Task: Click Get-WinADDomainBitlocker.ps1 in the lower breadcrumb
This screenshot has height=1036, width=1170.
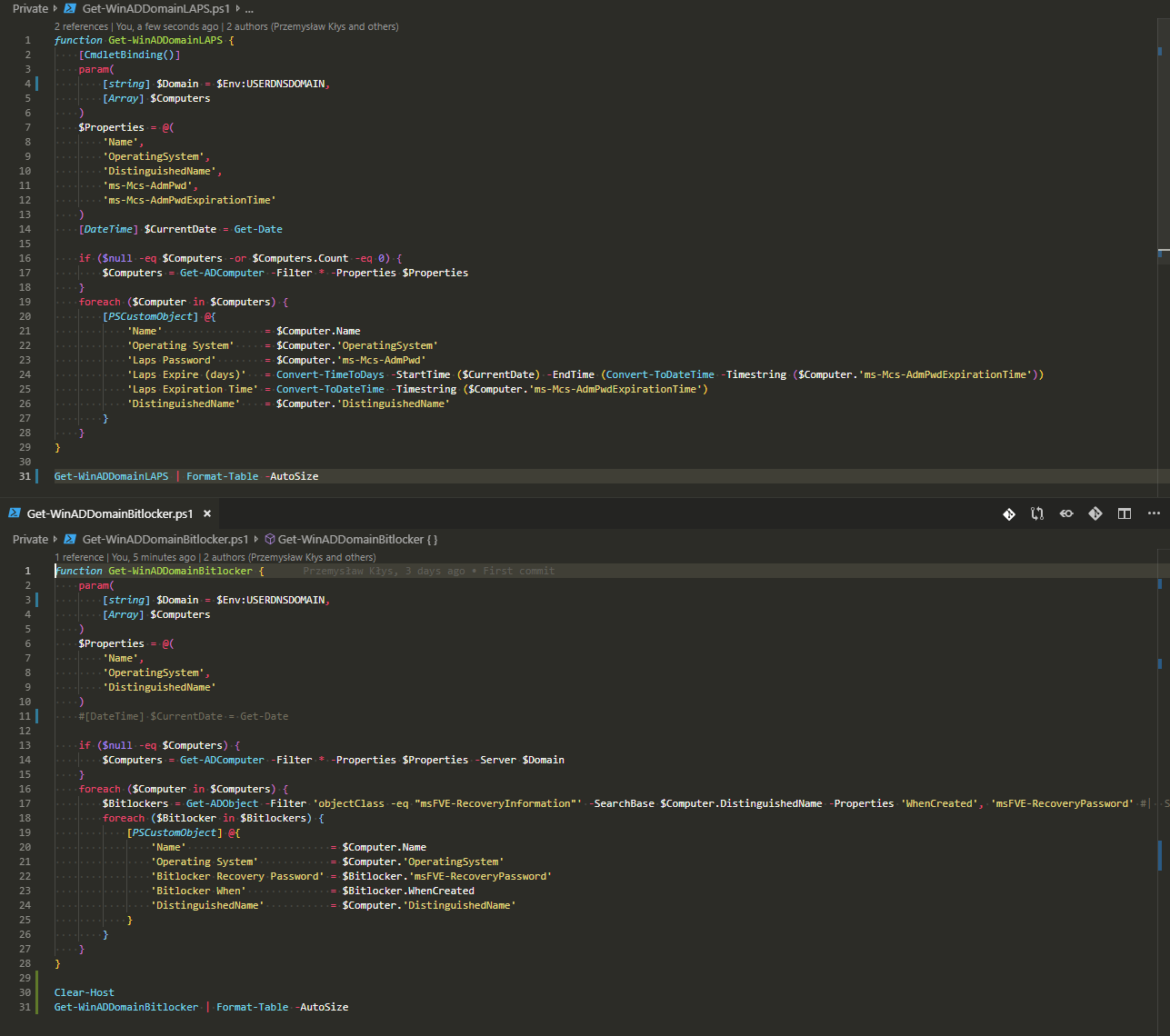Action: point(165,540)
